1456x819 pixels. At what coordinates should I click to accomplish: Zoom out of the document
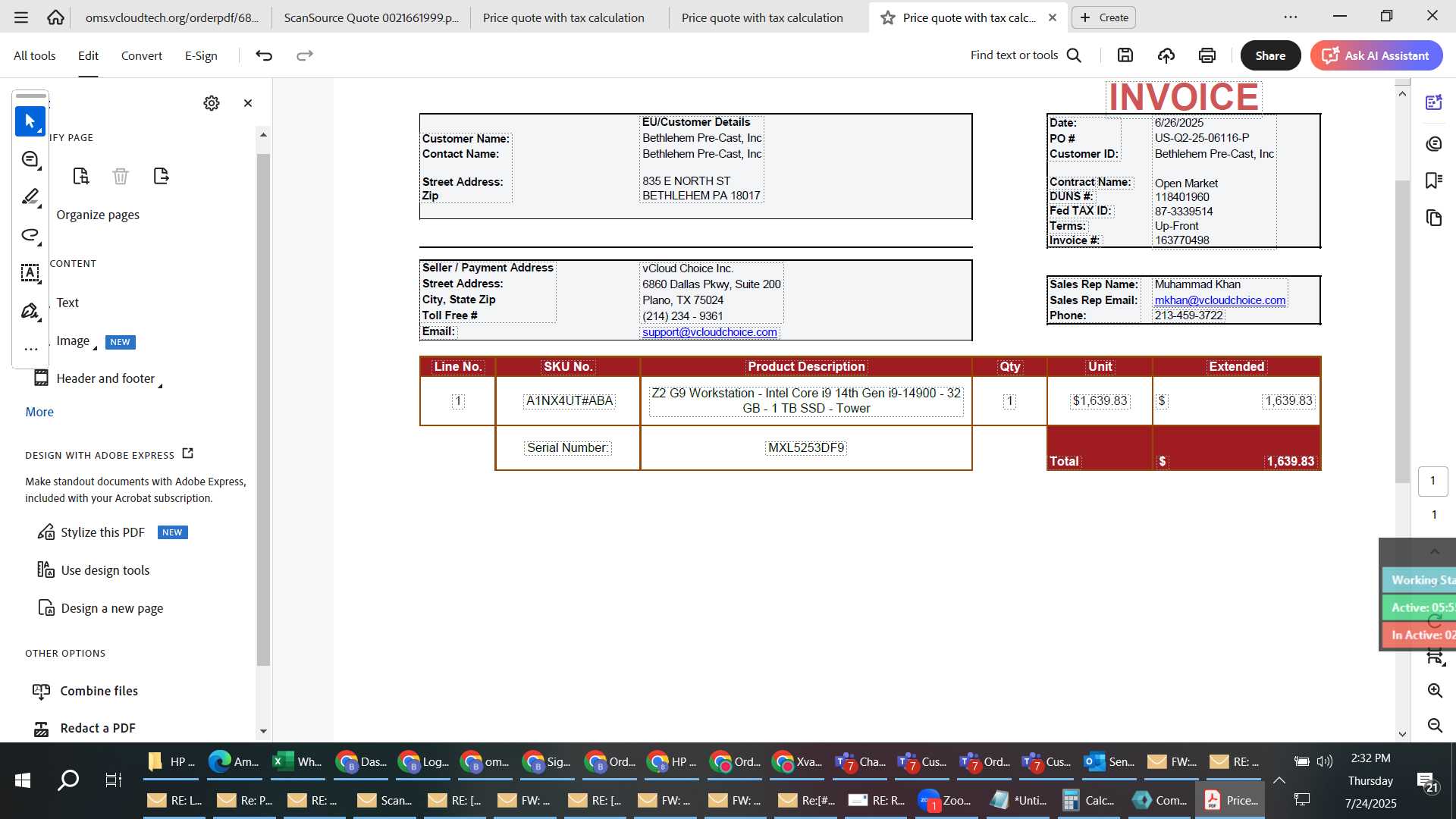1435,726
